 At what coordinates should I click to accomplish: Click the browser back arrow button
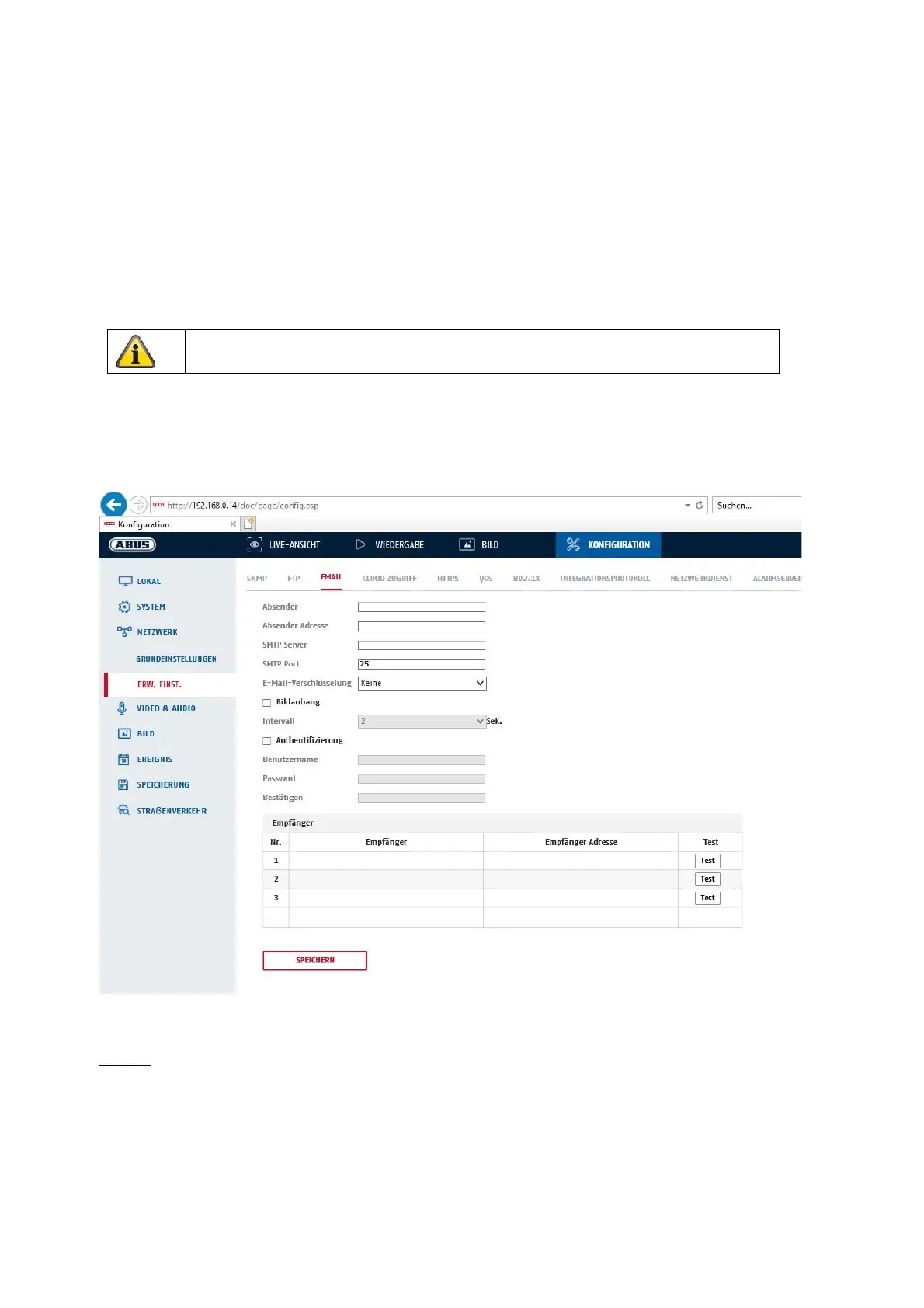click(x=113, y=505)
